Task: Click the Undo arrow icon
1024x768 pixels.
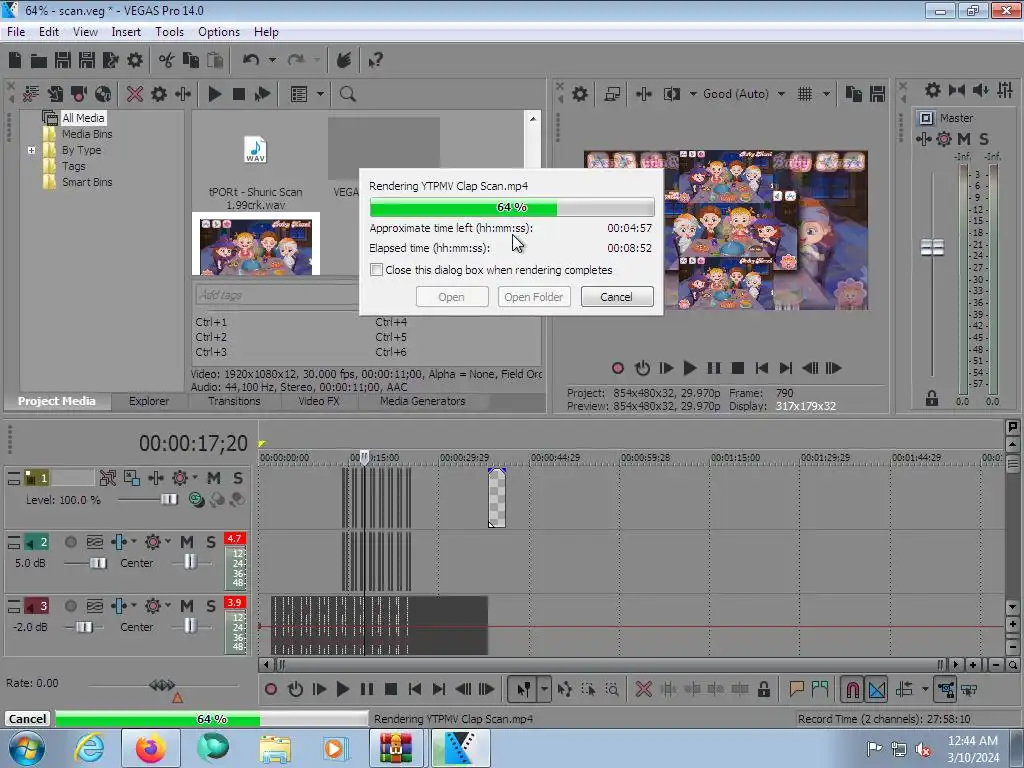Action: (x=251, y=61)
